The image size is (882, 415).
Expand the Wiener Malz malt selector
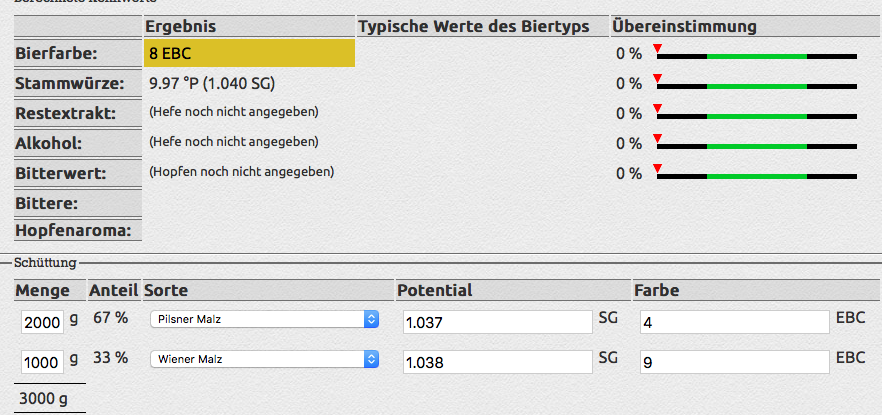click(x=265, y=358)
